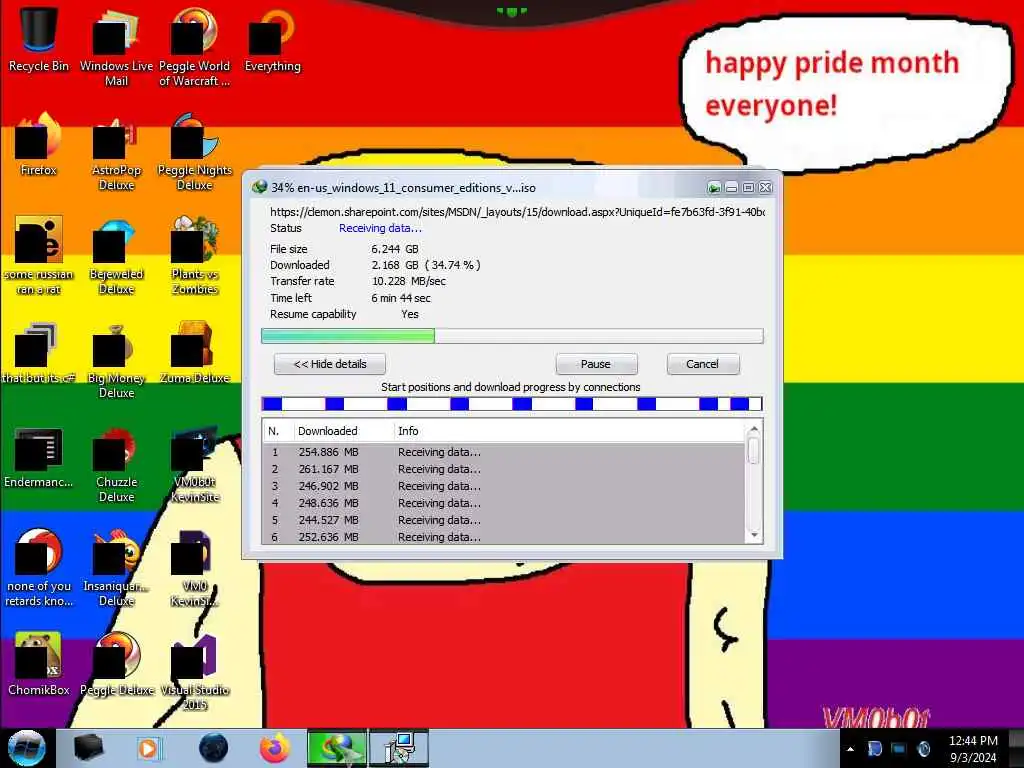Select the Endermanc... desktop icon
The height and width of the screenshot is (768, 1024).
[39, 457]
